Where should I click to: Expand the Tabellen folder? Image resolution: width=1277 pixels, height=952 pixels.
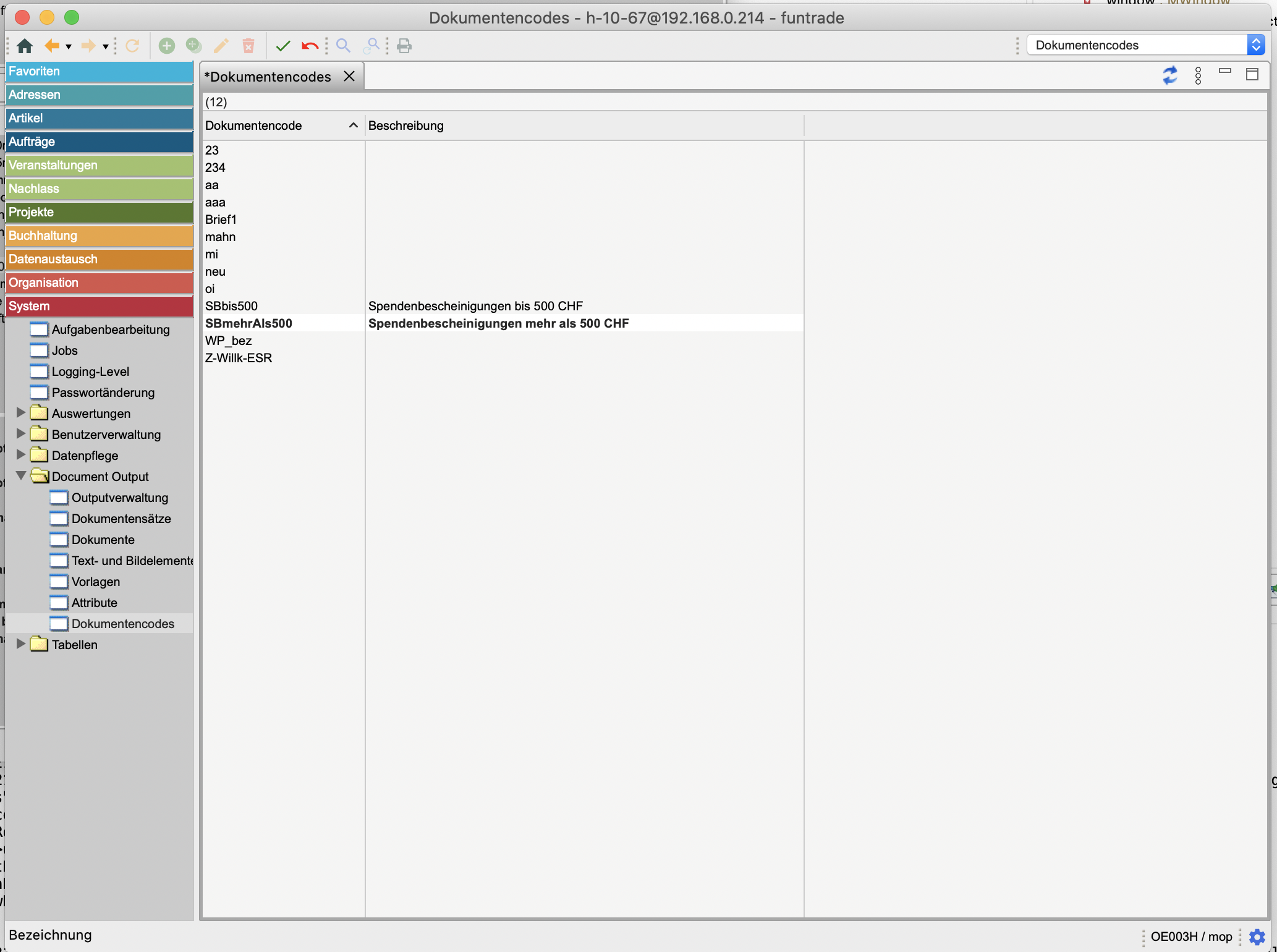tap(21, 644)
